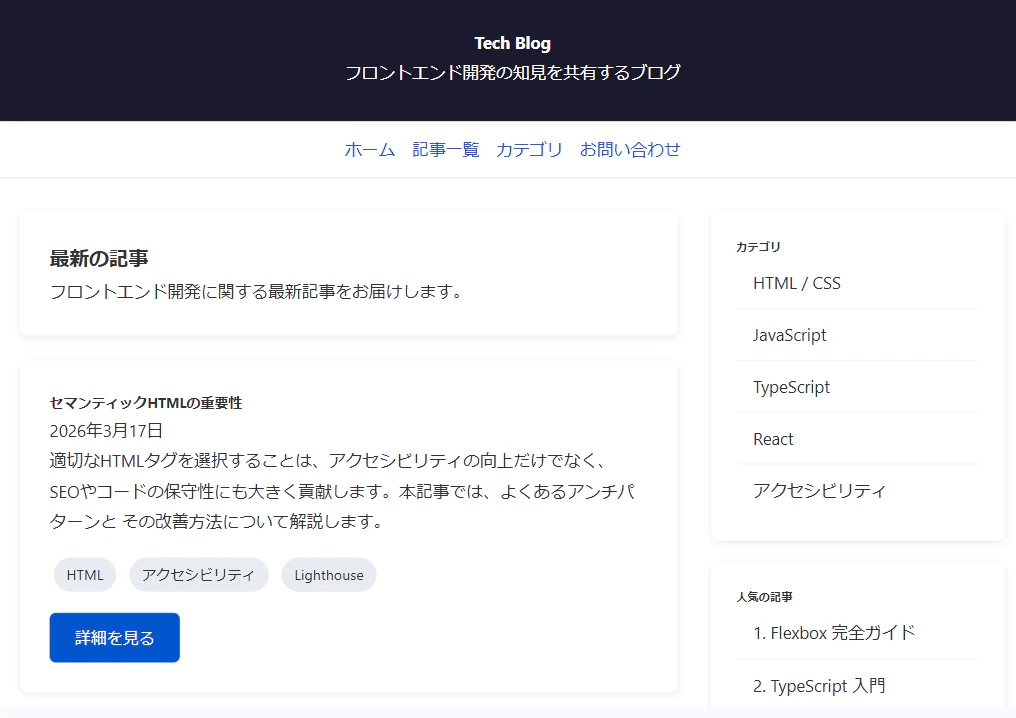The width and height of the screenshot is (1016, 718).
Task: Select the Lighthouse tag chip
Action: 329,575
